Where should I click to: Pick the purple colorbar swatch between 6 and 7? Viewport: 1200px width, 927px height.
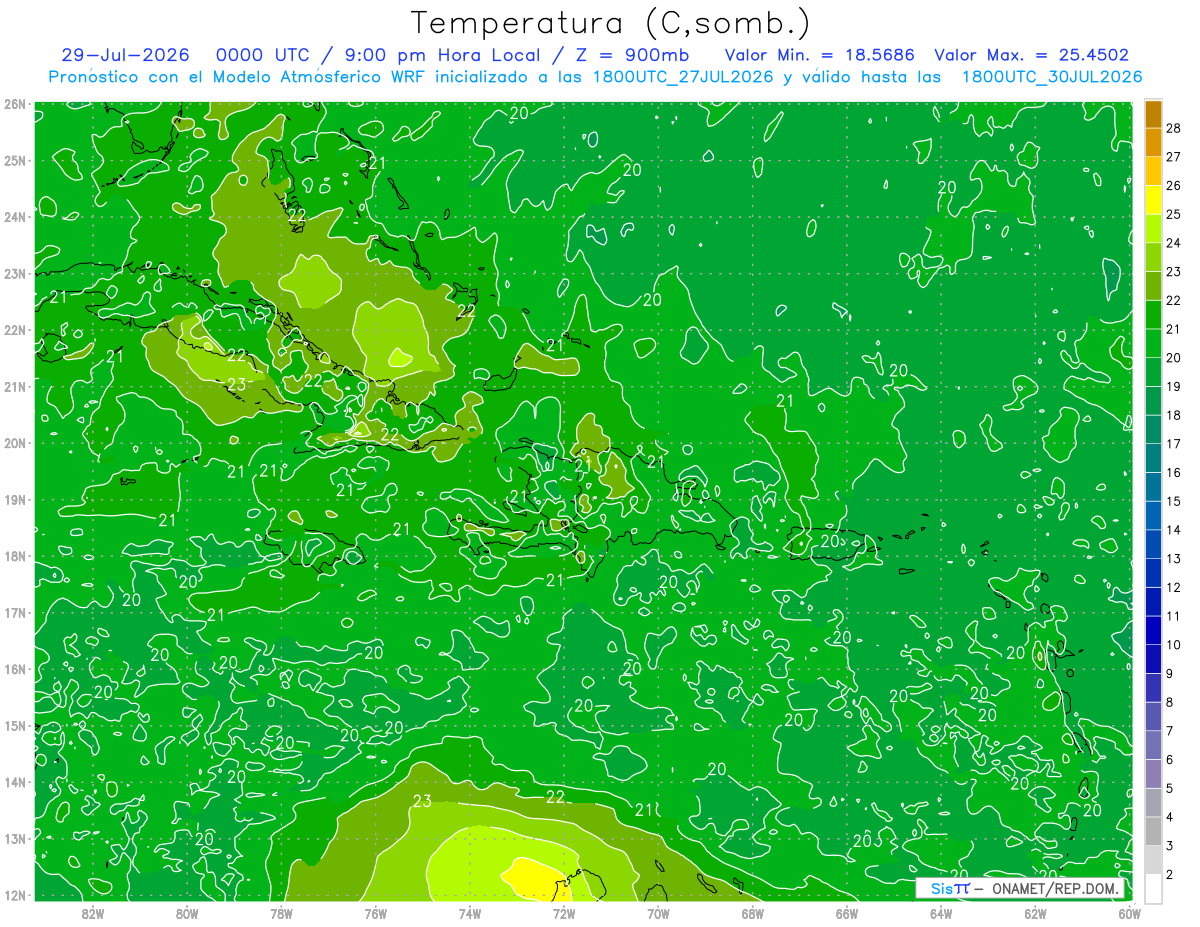point(1153,745)
